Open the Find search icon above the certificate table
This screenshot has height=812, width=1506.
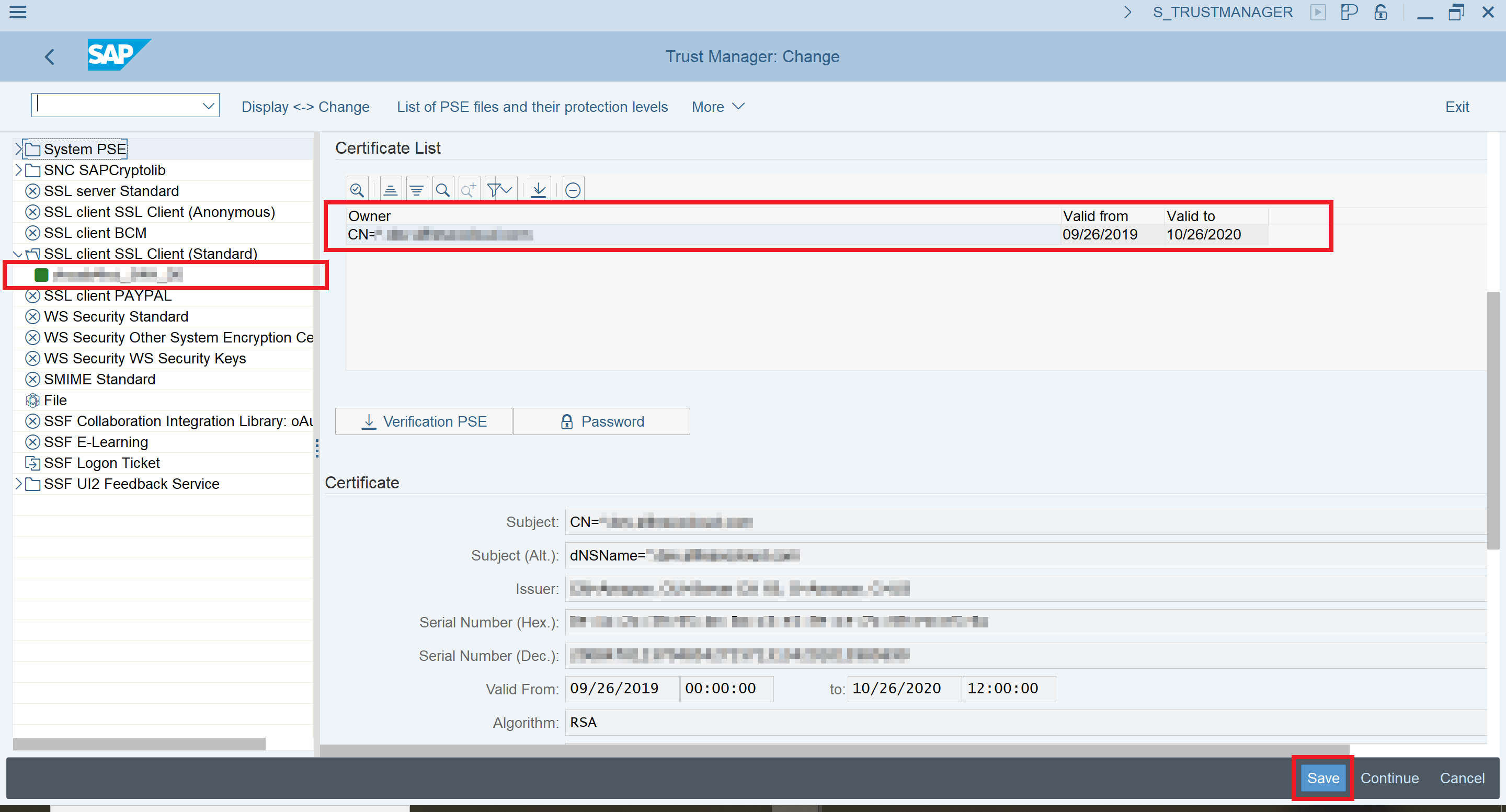pyautogui.click(x=442, y=188)
